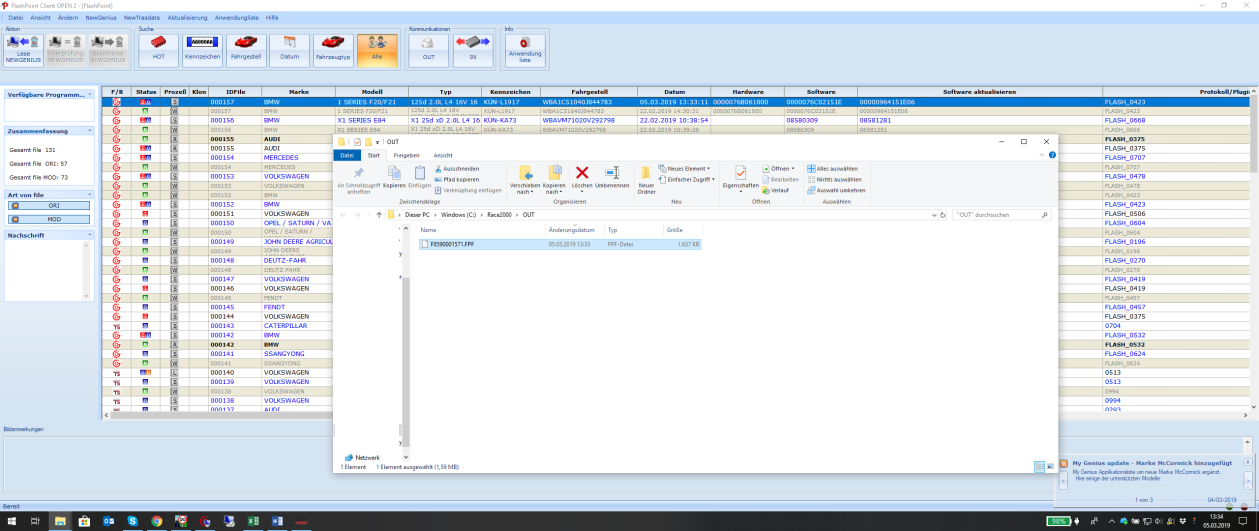Collapse the Art von file panel
1259x531 pixels.
(90, 194)
